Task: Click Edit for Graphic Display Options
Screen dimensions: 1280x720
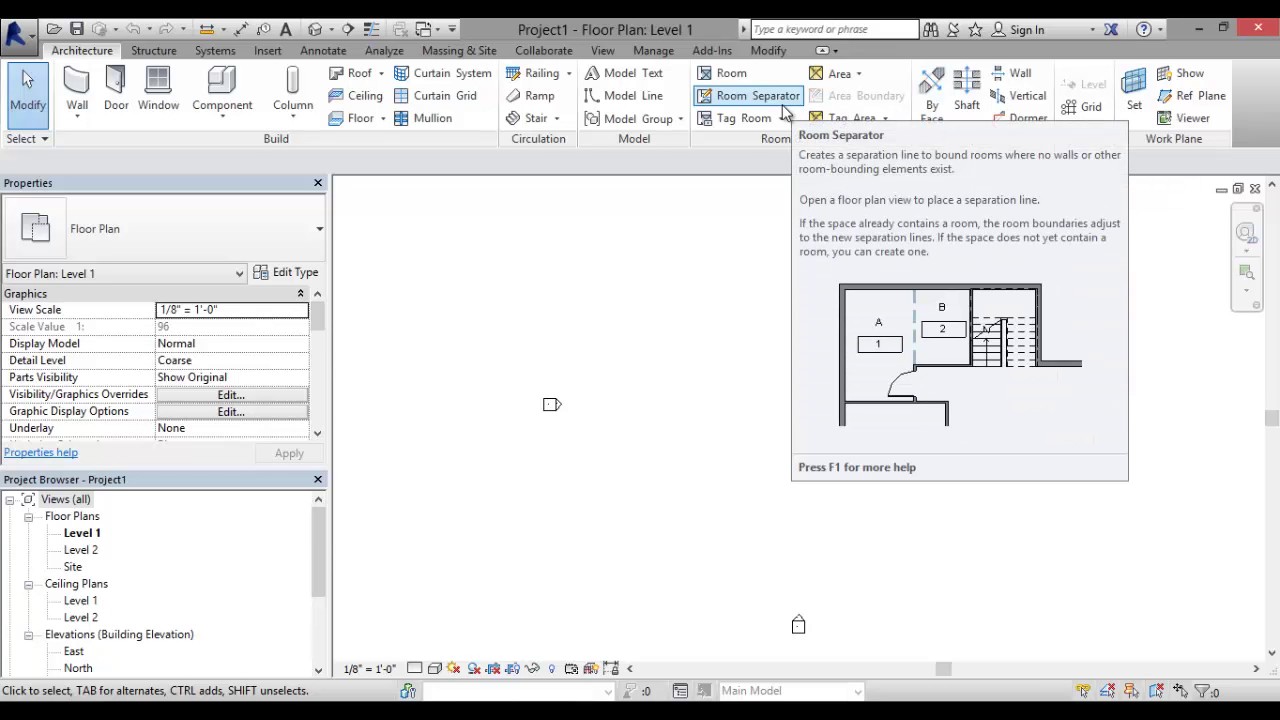Action: pyautogui.click(x=232, y=412)
